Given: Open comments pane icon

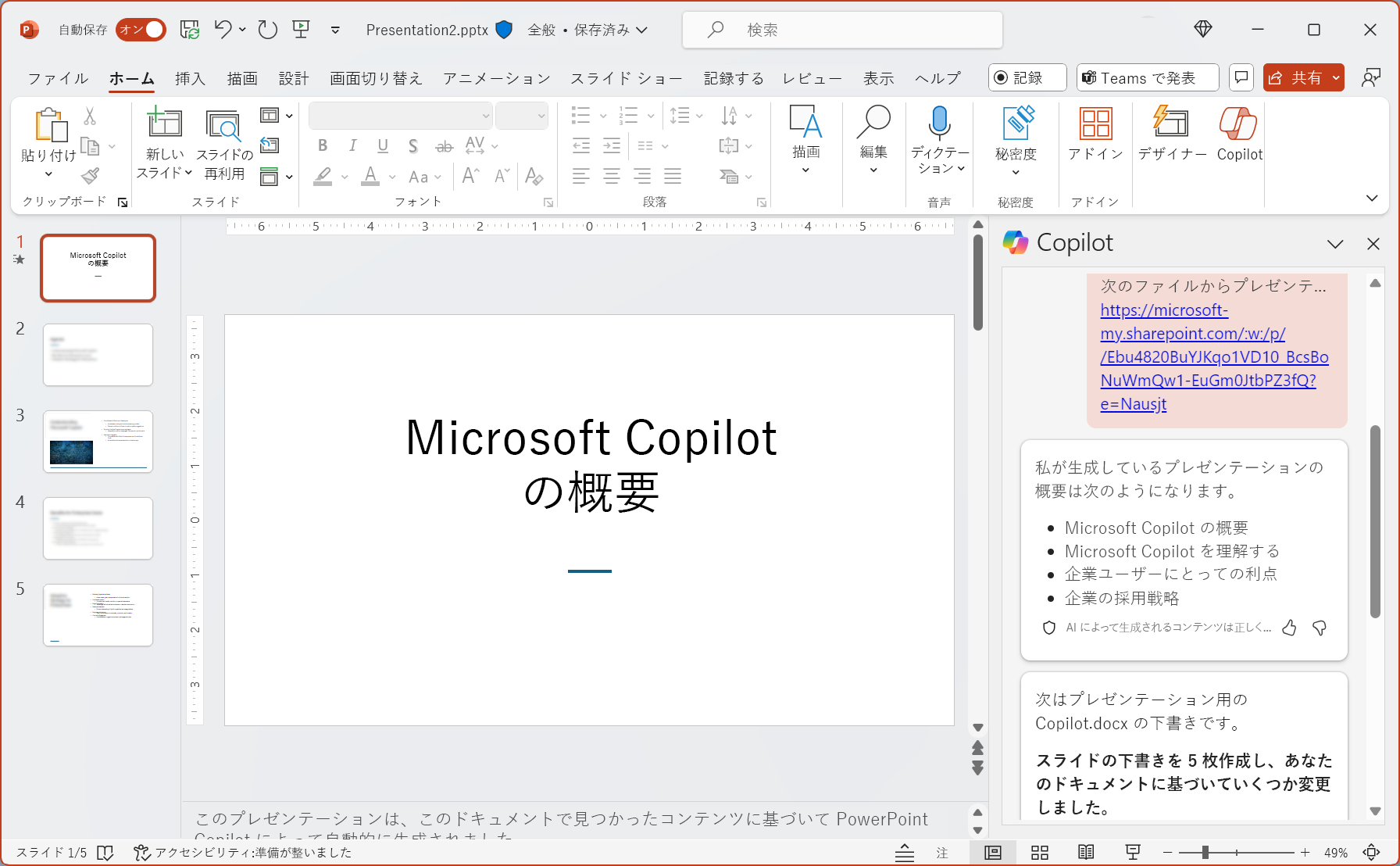Looking at the screenshot, I should 1241,77.
